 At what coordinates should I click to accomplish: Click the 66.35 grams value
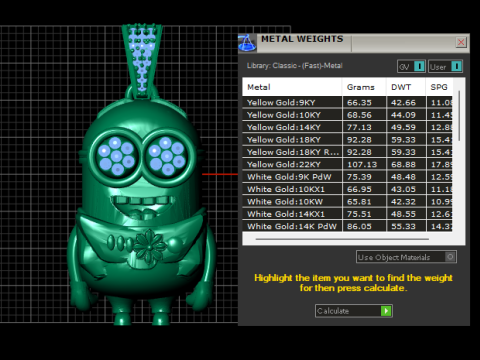[359, 103]
